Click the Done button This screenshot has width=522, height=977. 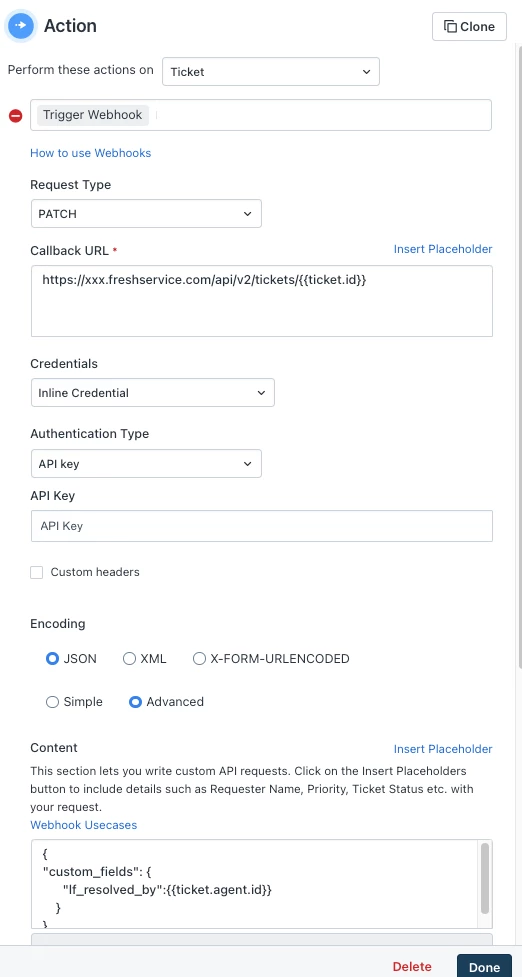pyautogui.click(x=484, y=966)
